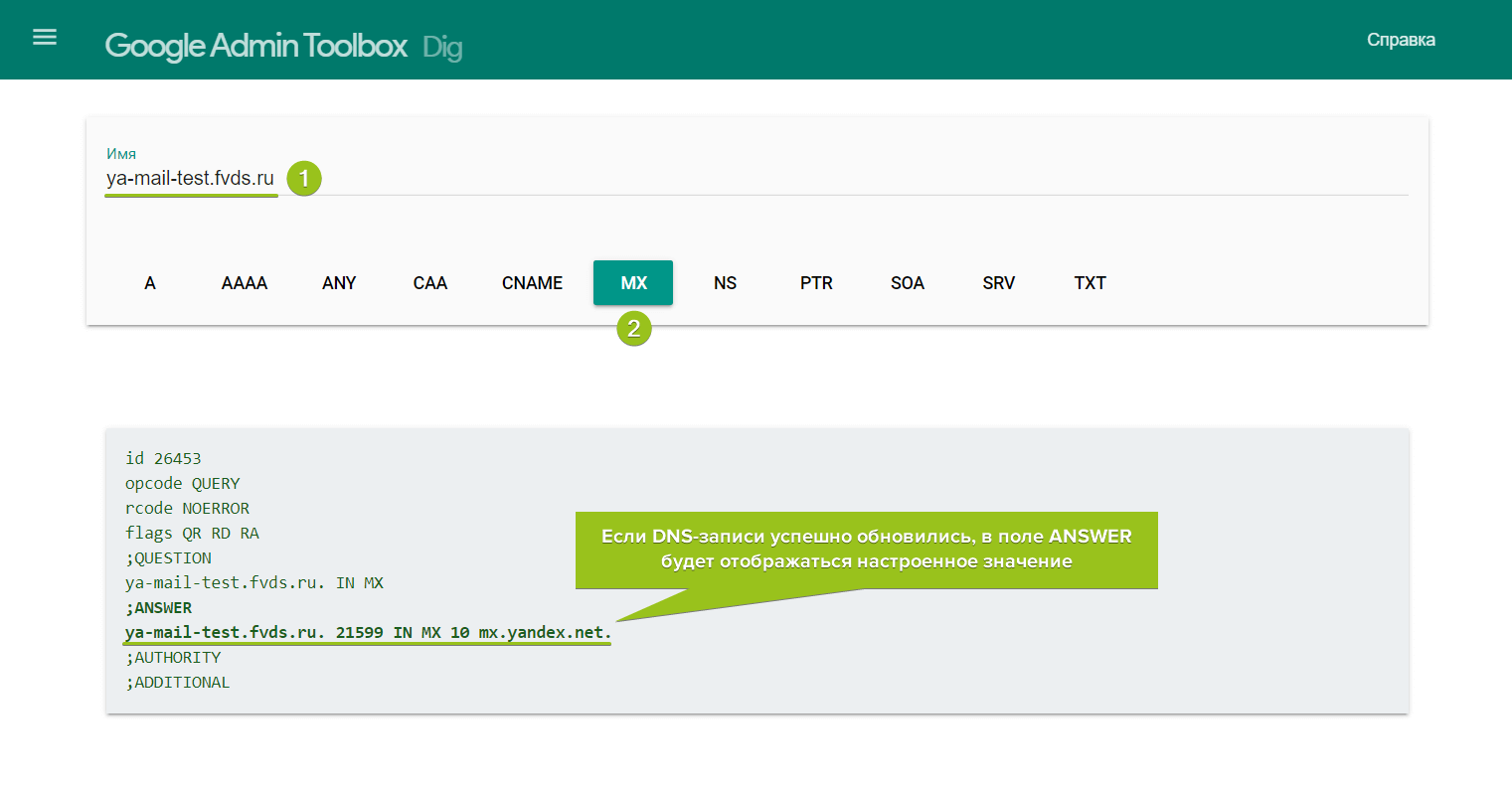Screen dimensions: 1512x787
Task: Click the 'opcode QUERY' output line
Action: [183, 483]
